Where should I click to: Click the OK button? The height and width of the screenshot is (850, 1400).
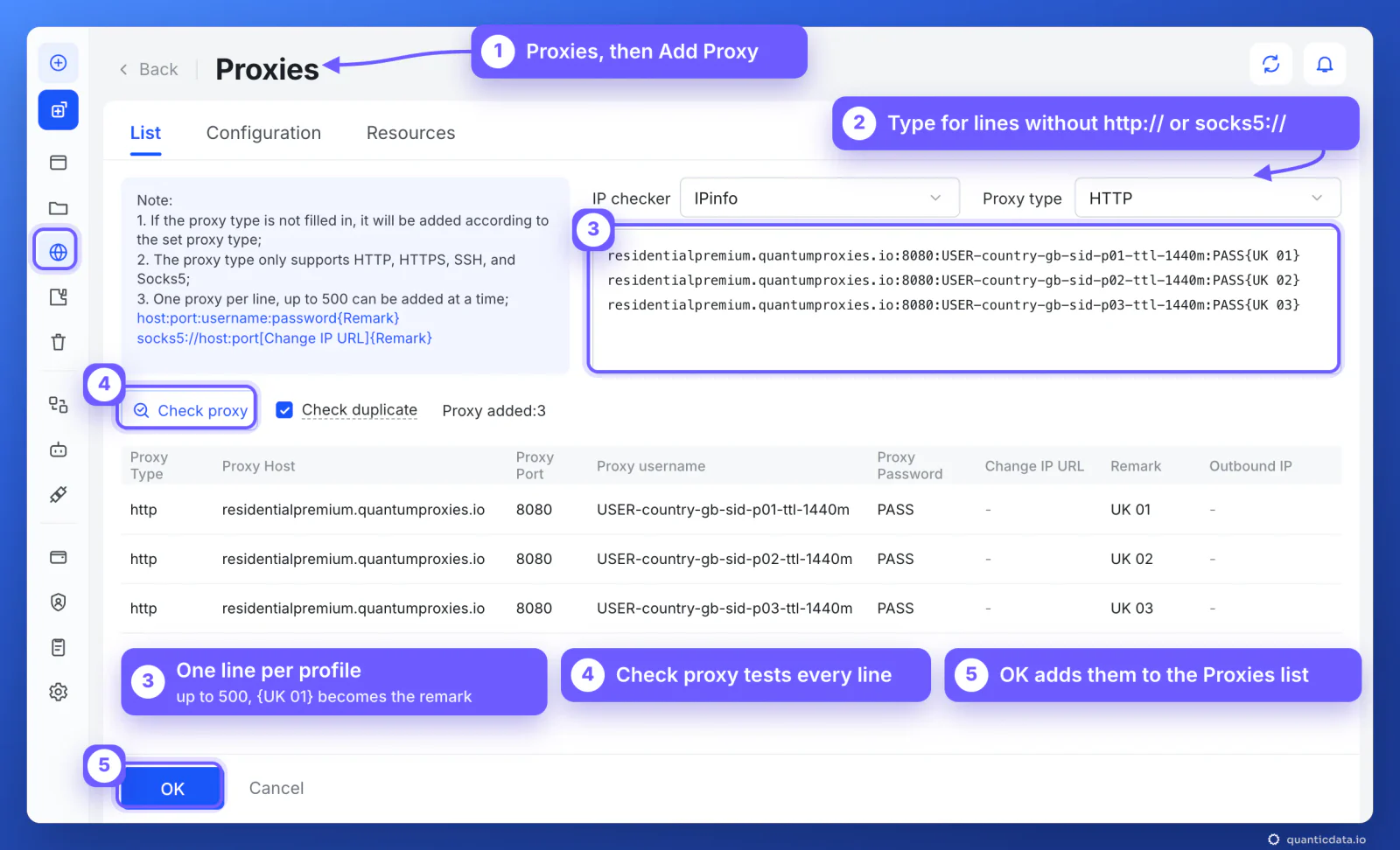click(172, 788)
